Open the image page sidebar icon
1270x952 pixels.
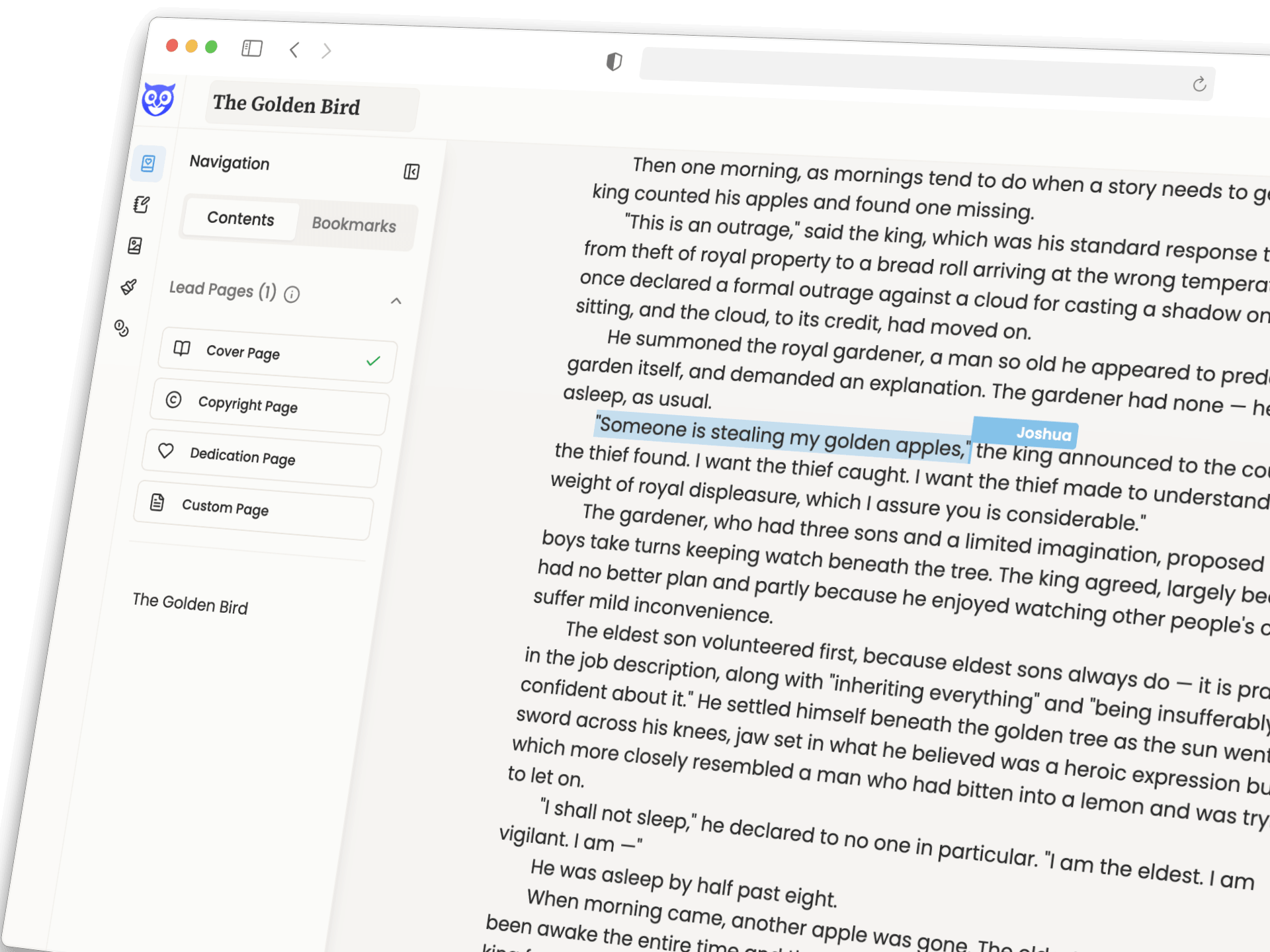(135, 246)
